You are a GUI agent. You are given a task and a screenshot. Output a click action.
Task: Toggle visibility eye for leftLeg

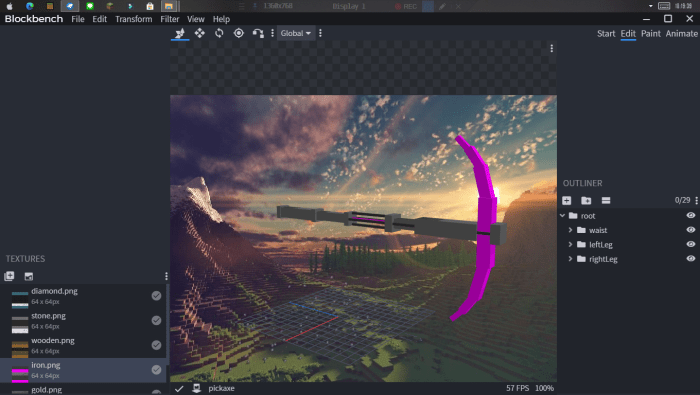(691, 244)
